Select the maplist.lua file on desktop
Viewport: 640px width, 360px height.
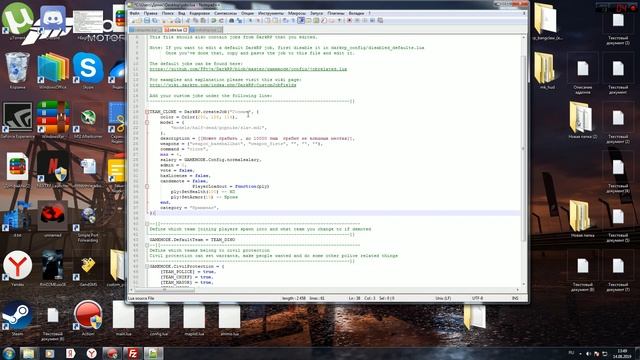[x=194, y=320]
